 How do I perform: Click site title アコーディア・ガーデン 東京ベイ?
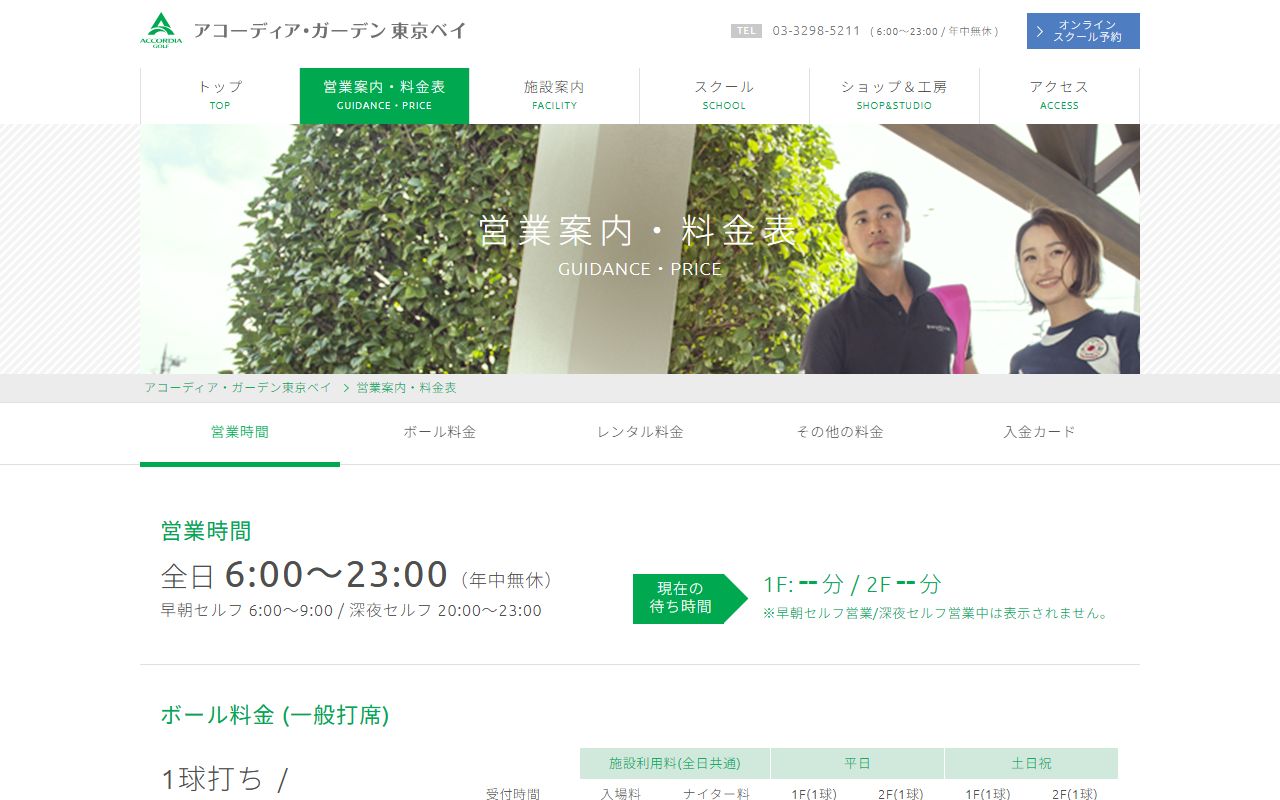coord(330,31)
